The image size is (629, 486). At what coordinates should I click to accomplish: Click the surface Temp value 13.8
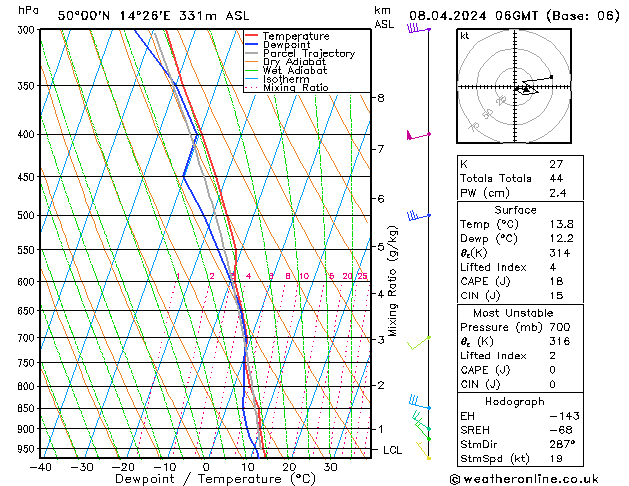pos(562,224)
